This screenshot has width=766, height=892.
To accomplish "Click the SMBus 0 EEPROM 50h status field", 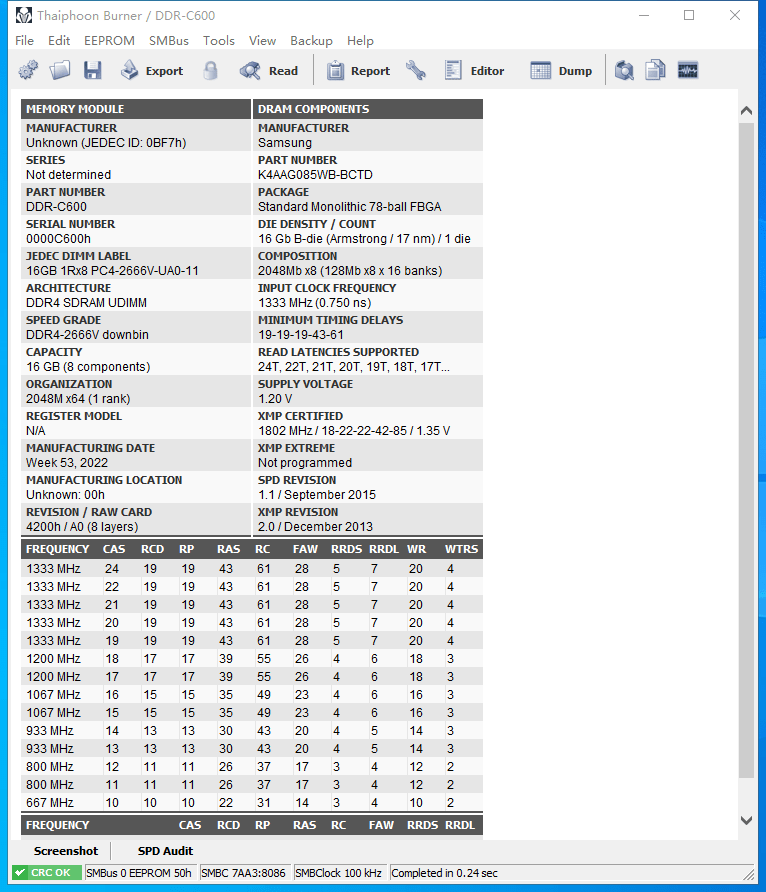I will [x=139, y=873].
